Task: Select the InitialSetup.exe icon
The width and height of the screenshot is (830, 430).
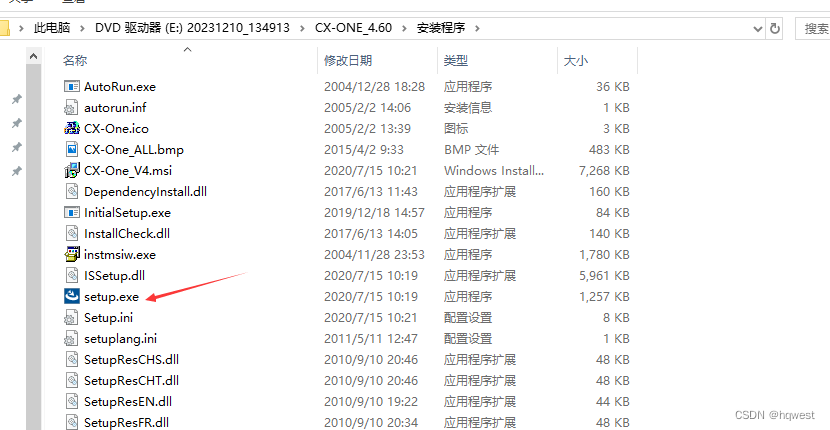Action: click(x=71, y=212)
